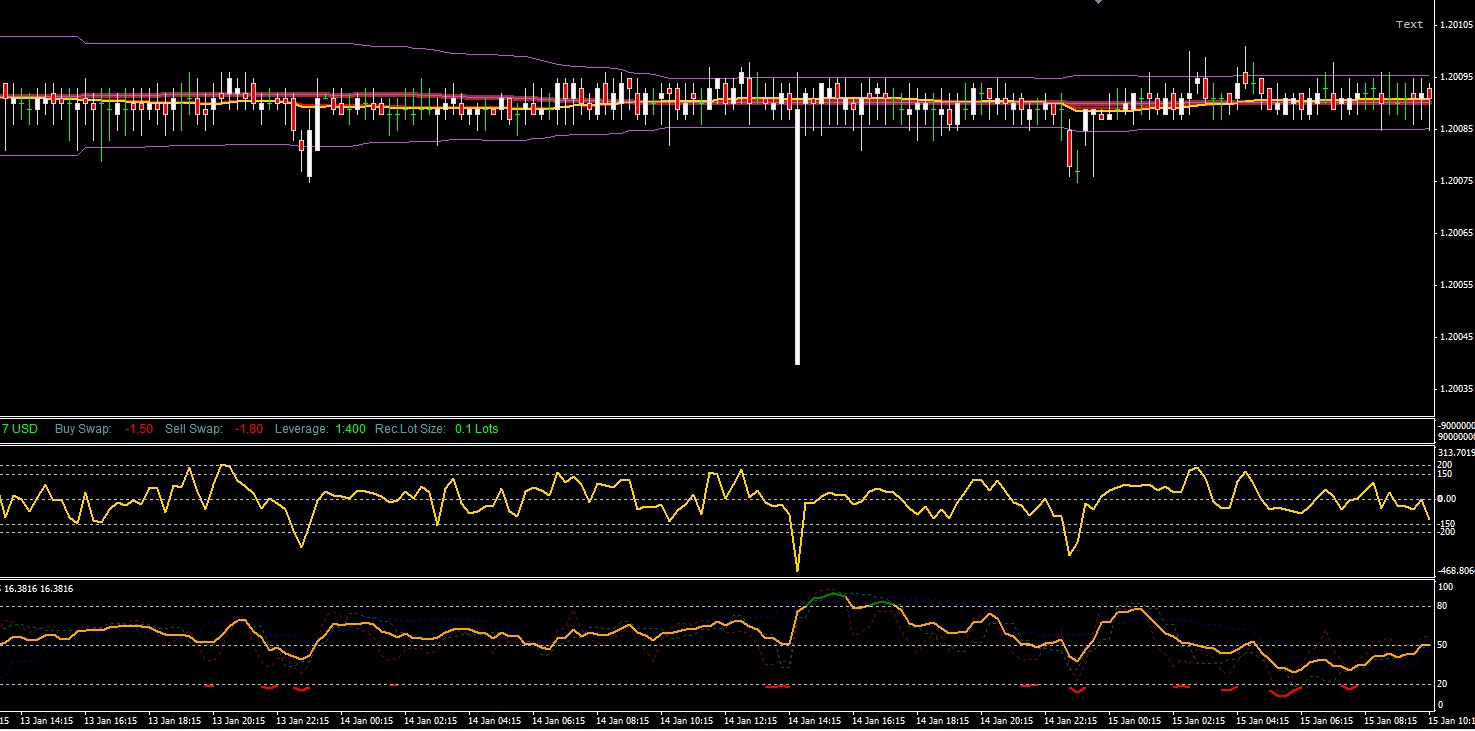Click price level 1.20075 on price axis
The width and height of the screenshot is (1475, 731).
coord(1456,181)
